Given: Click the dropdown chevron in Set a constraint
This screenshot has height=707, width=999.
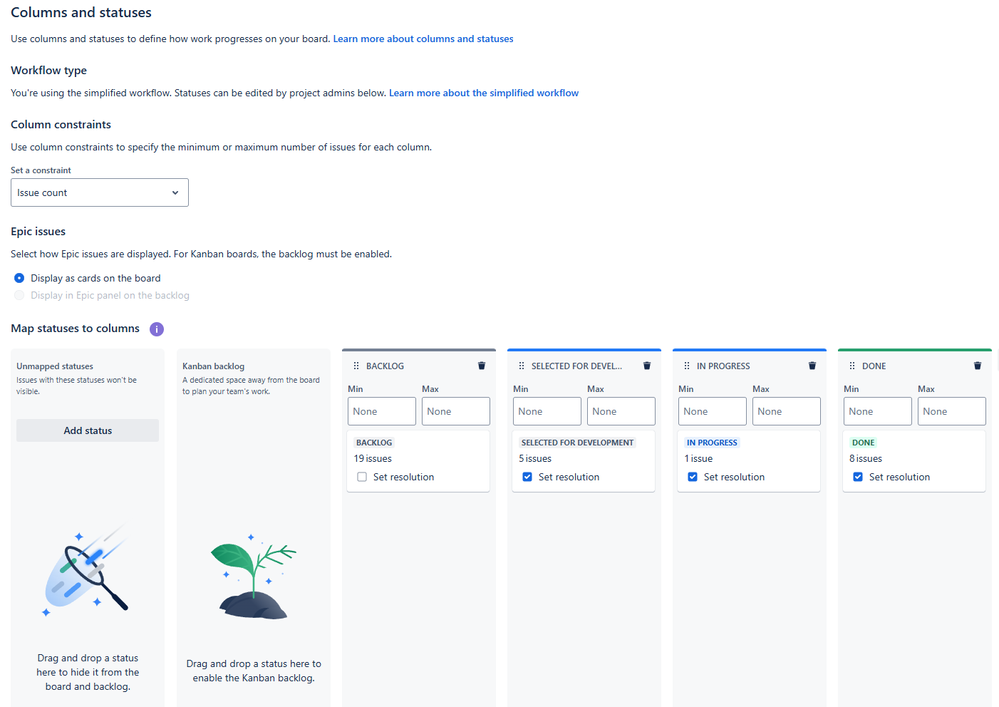Looking at the screenshot, I should click(175, 192).
